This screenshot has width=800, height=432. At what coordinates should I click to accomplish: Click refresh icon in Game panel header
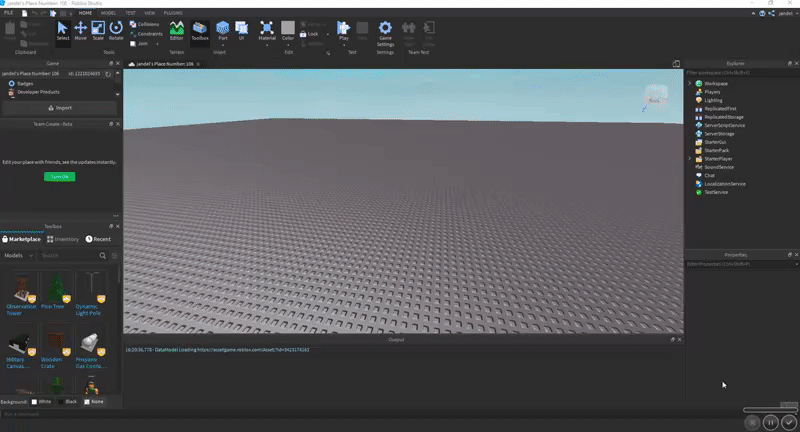(x=108, y=74)
